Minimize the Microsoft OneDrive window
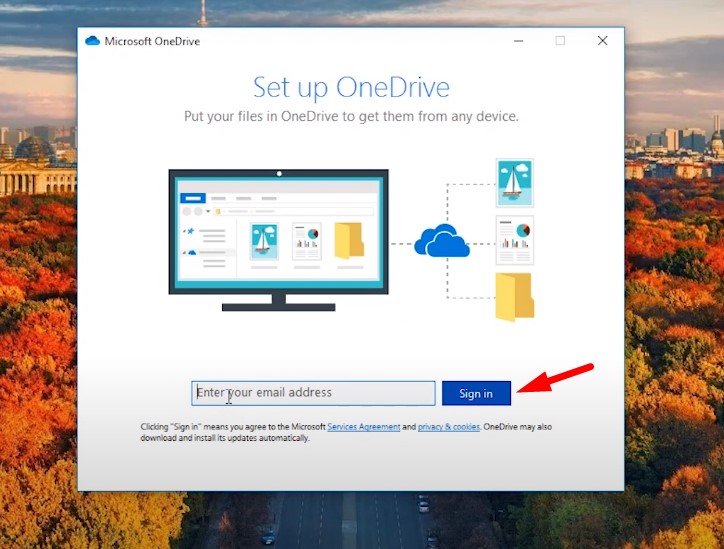The height and width of the screenshot is (549, 724). tap(518, 41)
